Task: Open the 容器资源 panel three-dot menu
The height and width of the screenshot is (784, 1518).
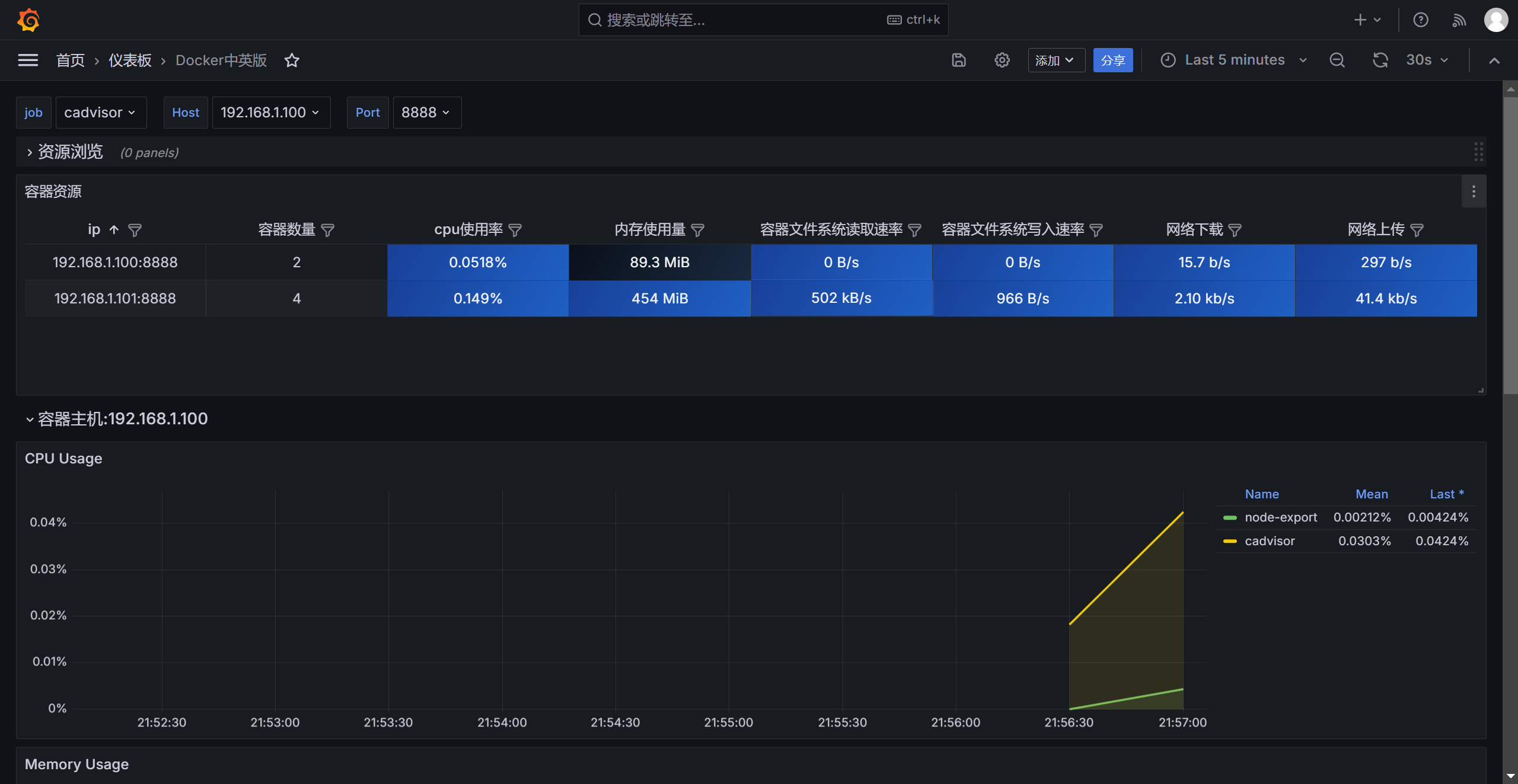Action: tap(1474, 191)
